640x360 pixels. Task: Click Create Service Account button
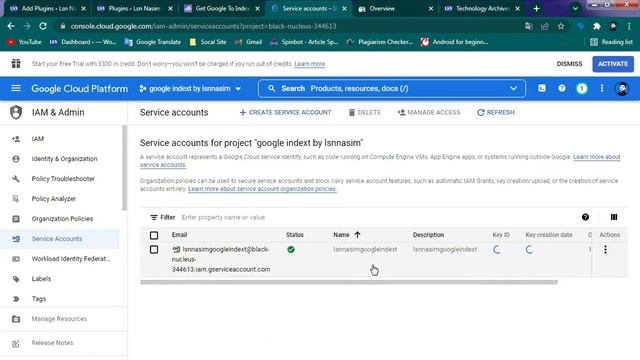(x=285, y=112)
